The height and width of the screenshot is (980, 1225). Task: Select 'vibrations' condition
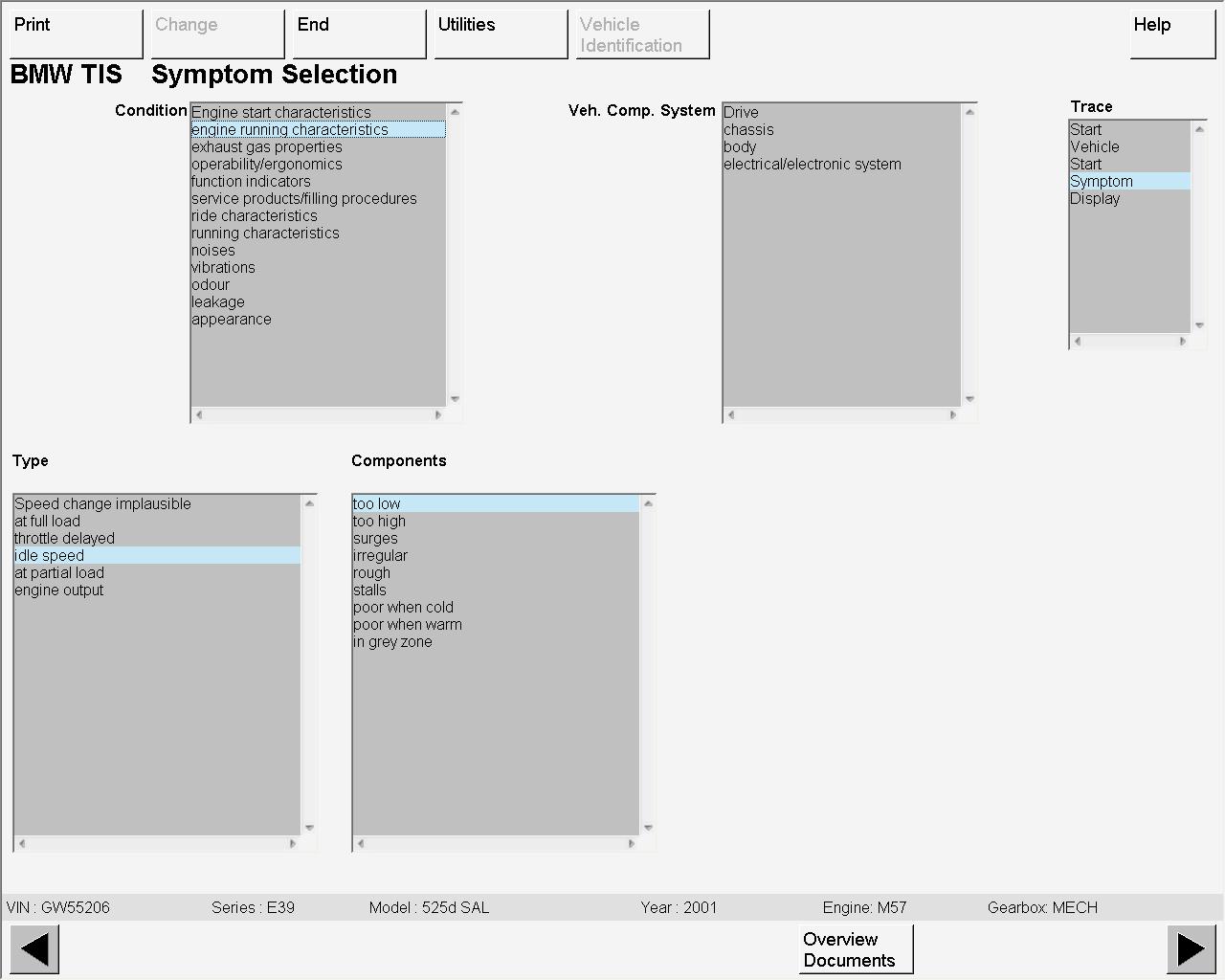(318, 268)
